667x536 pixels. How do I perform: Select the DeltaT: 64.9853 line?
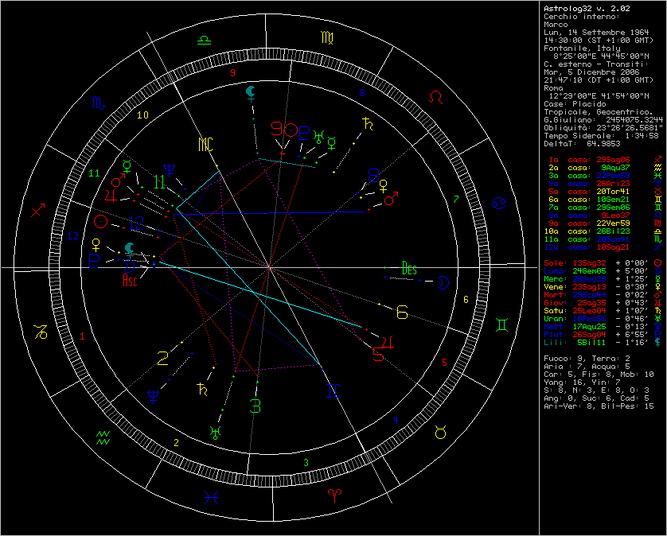[x=582, y=144]
